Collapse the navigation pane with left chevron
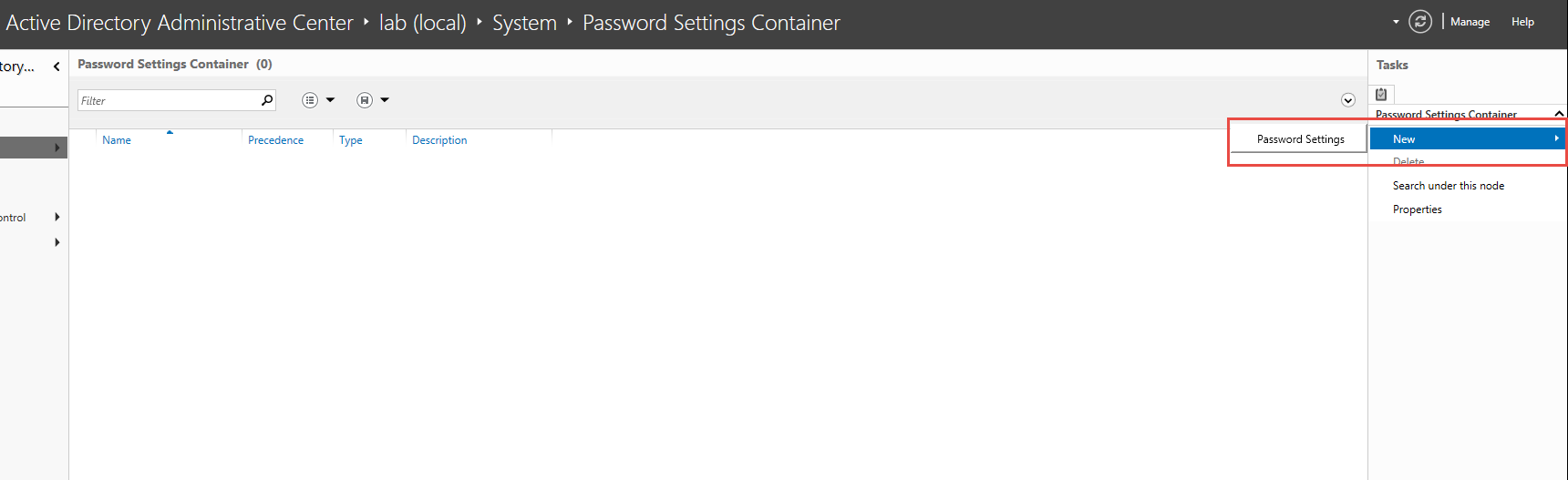Image resolution: width=1568 pixels, height=480 pixels. [57, 66]
